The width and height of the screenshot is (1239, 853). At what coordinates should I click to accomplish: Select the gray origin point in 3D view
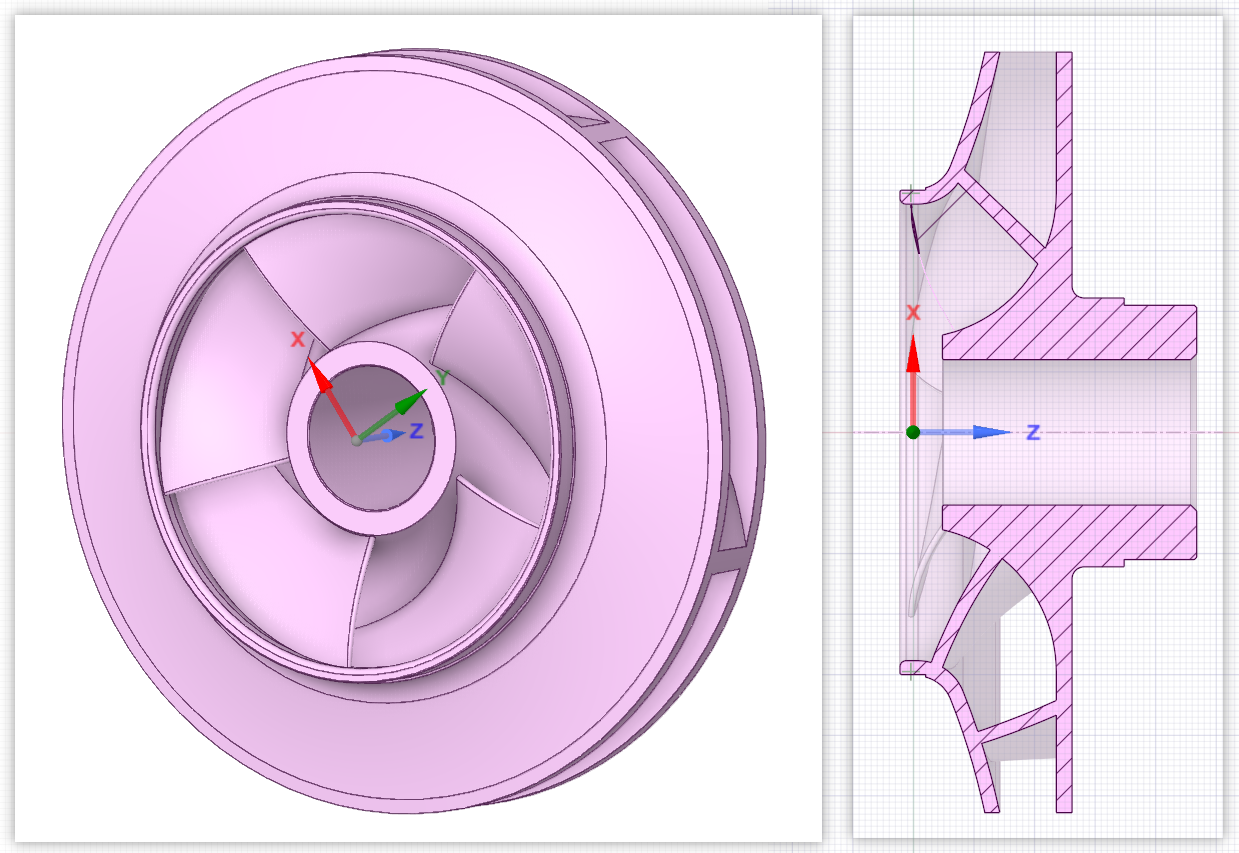coord(356,440)
